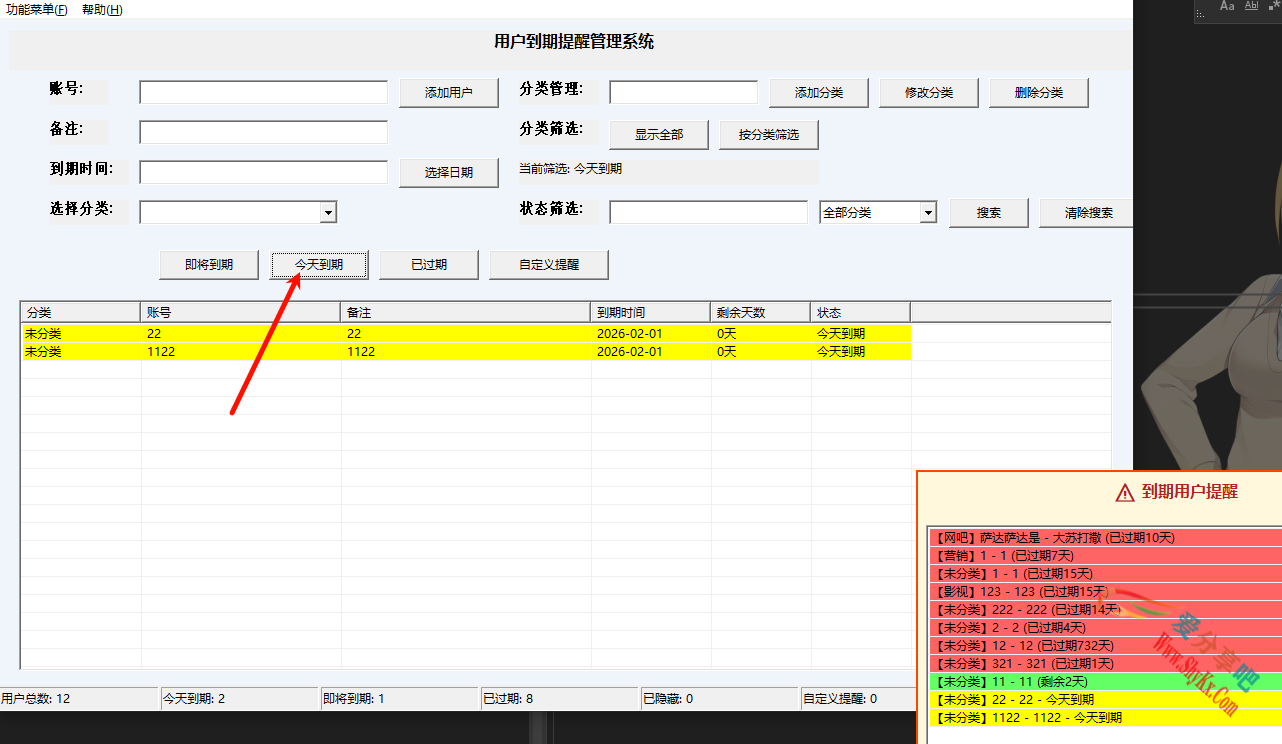The height and width of the screenshot is (744, 1282).
Task: Click the 修改分类 button
Action: coord(928,92)
